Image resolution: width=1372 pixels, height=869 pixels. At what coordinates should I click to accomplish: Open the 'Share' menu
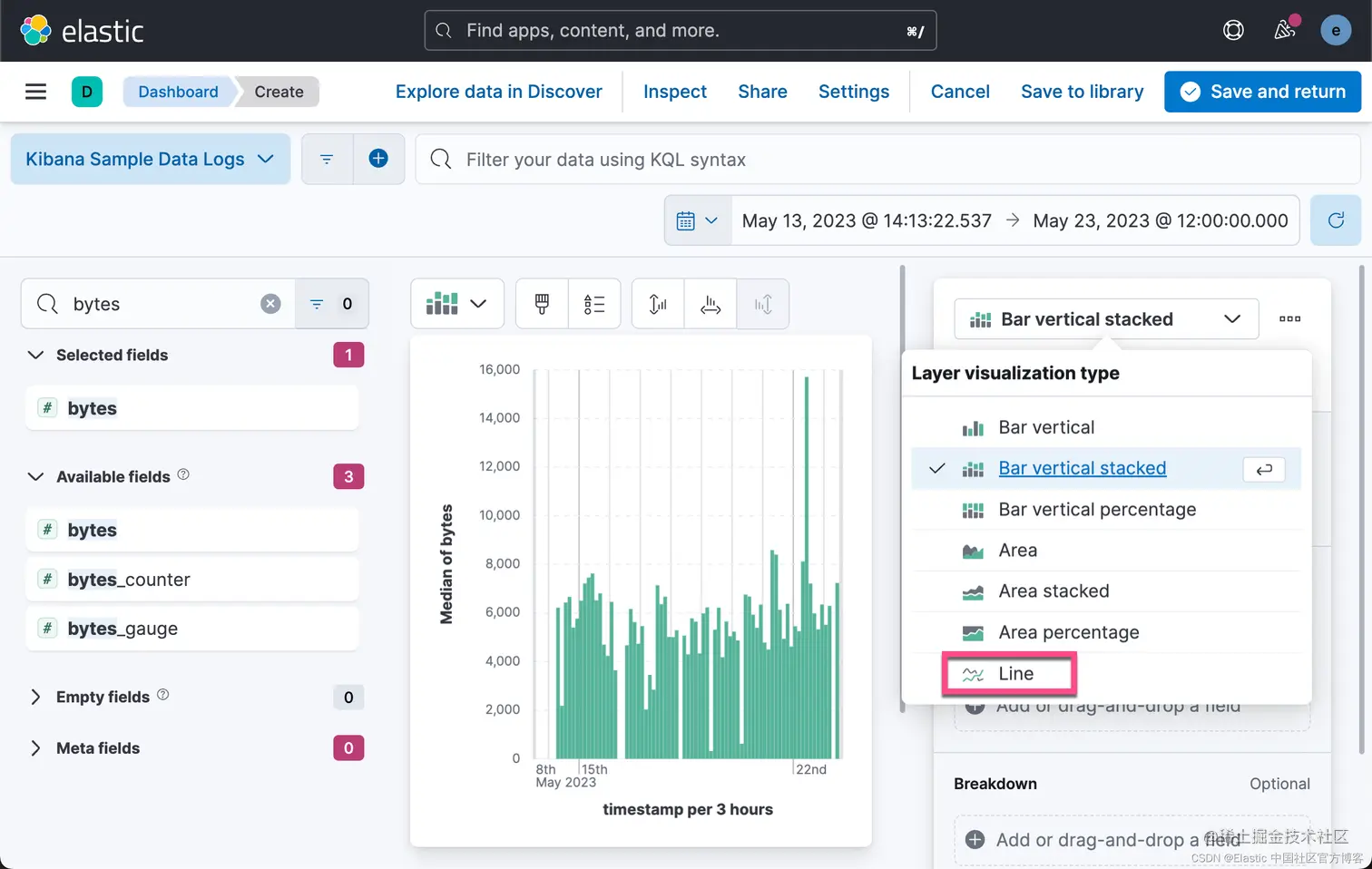(x=762, y=92)
